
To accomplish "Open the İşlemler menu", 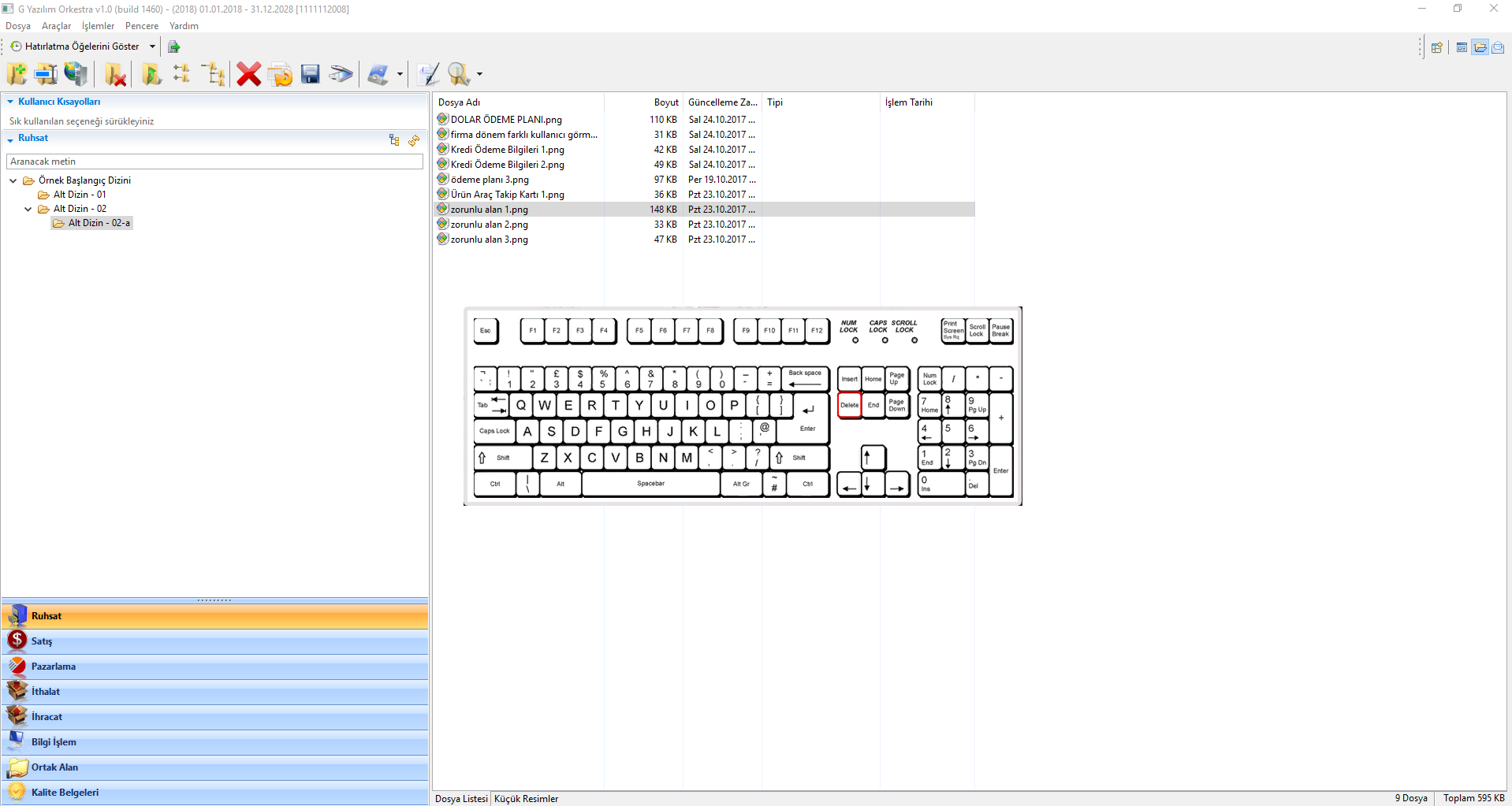I will click(x=98, y=26).
